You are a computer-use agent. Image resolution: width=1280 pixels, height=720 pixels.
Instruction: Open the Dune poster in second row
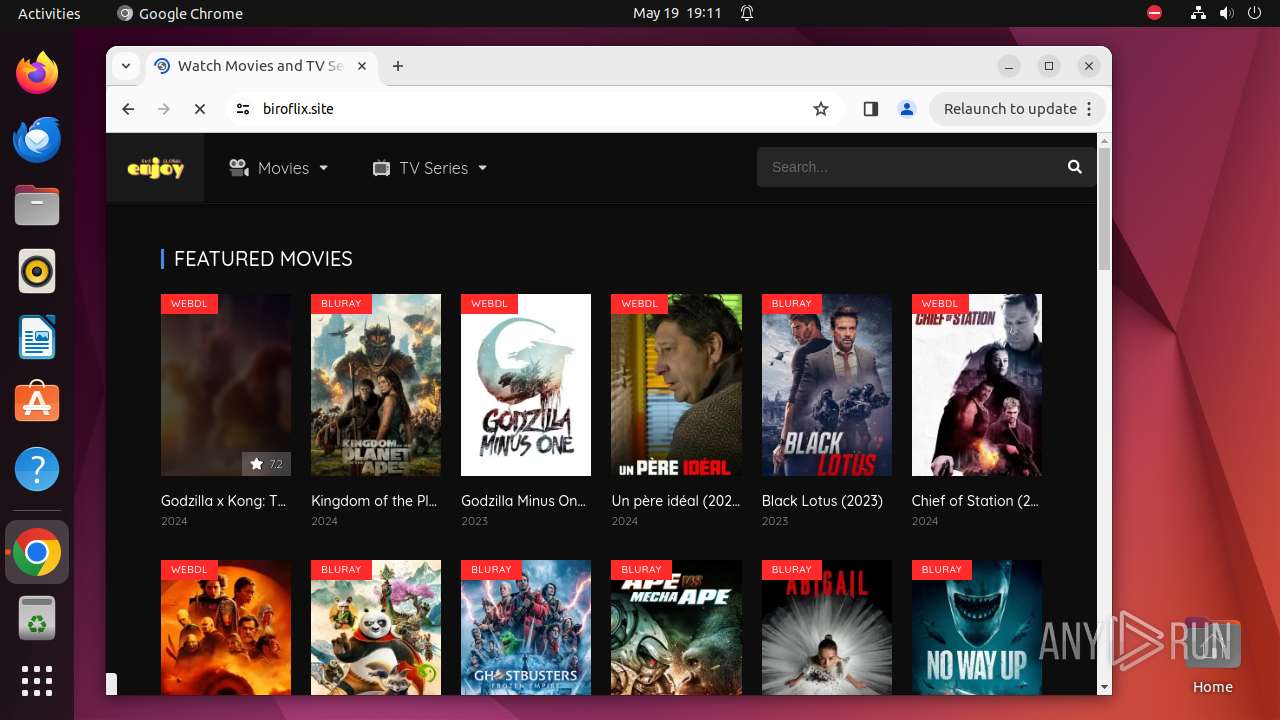226,628
